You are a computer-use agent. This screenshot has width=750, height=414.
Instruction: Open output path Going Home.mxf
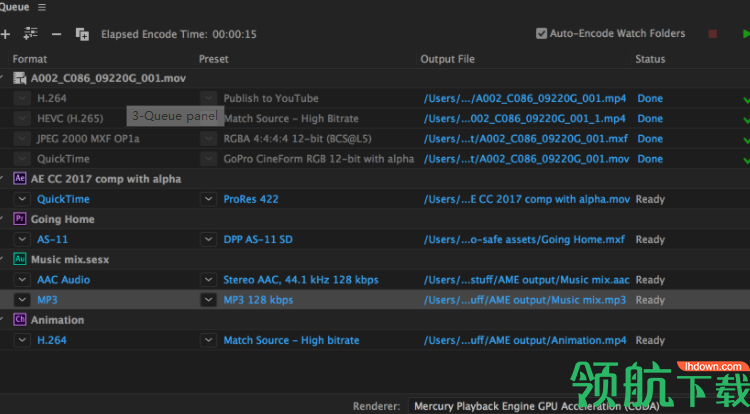524,239
